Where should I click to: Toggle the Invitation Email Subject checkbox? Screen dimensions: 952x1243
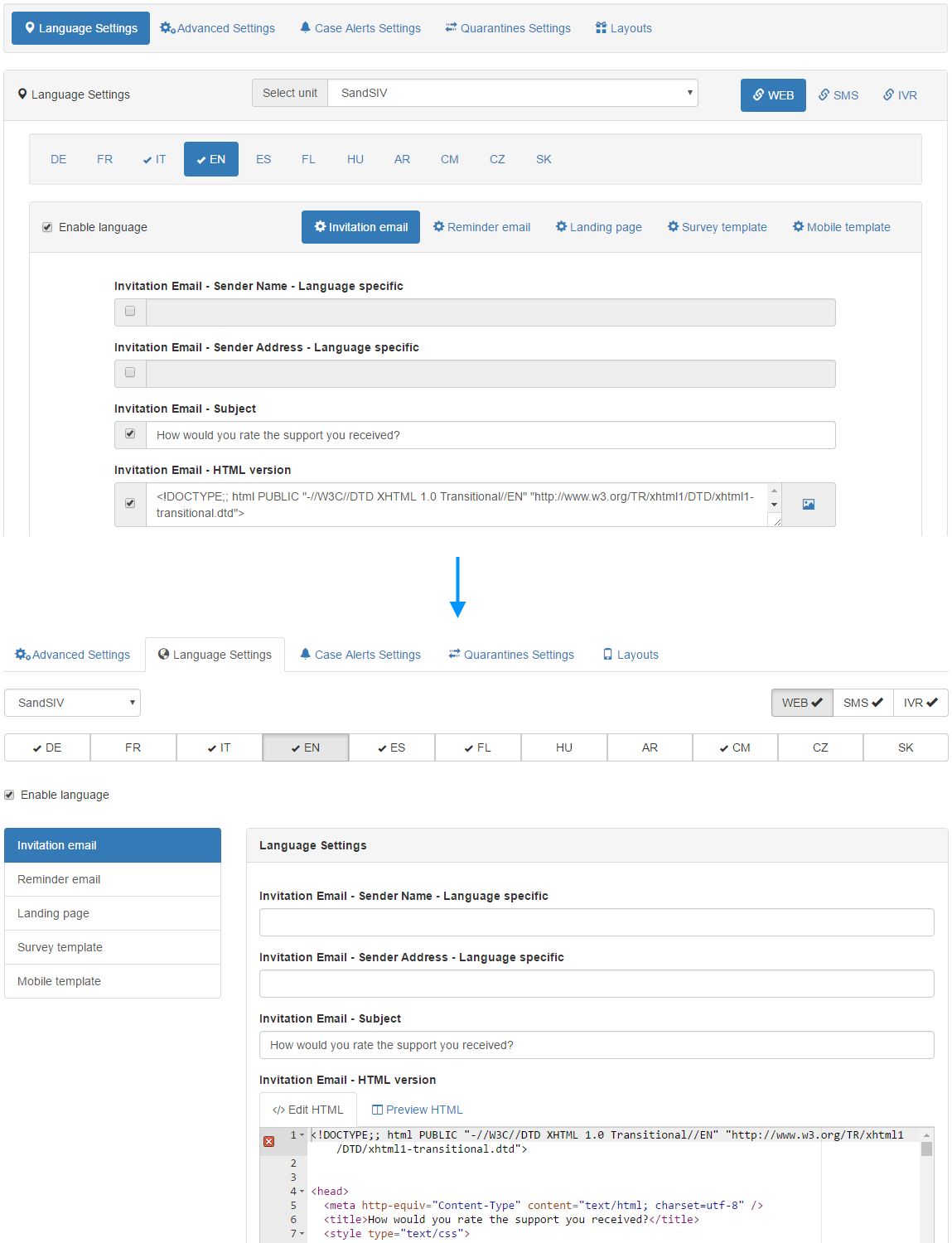tap(130, 434)
